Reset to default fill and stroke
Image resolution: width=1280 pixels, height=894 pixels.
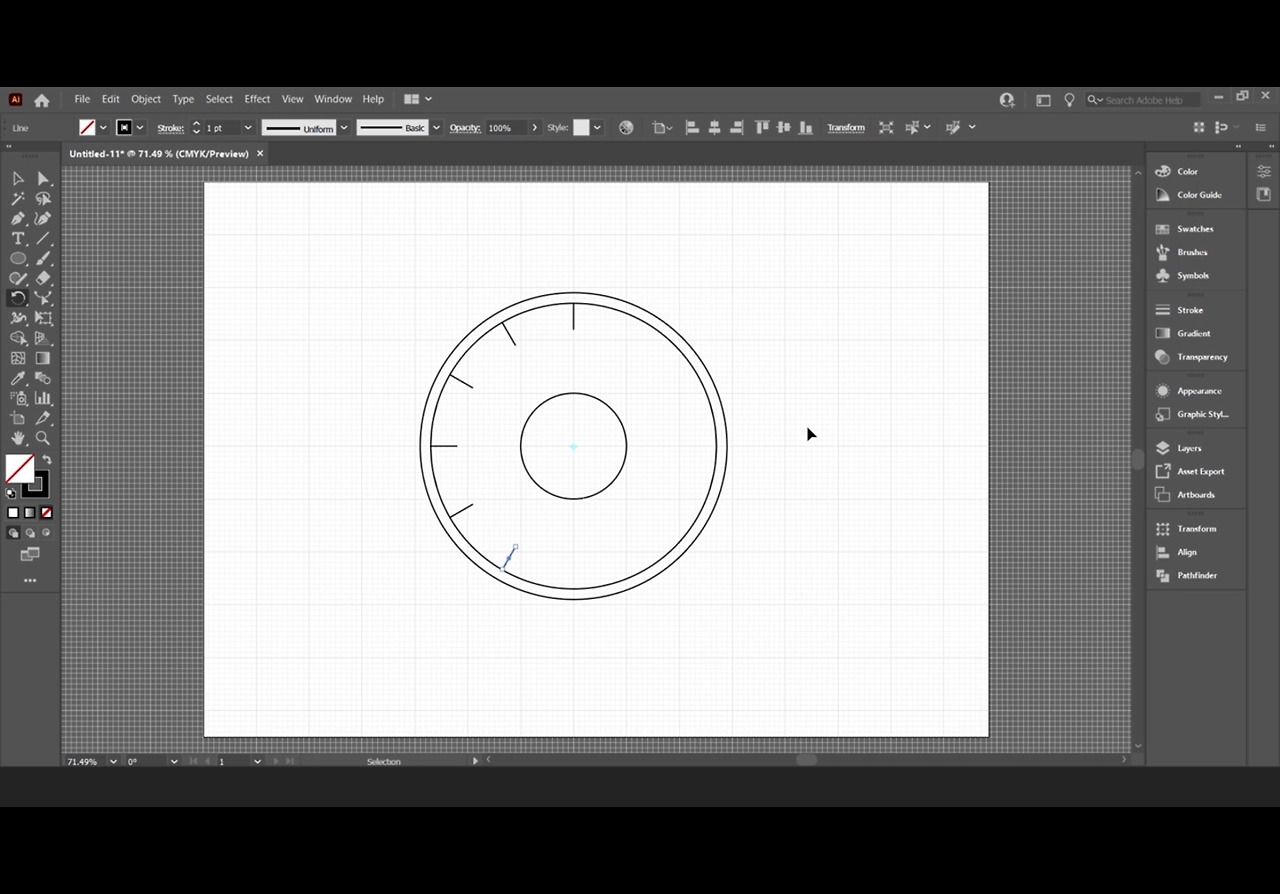click(11, 493)
